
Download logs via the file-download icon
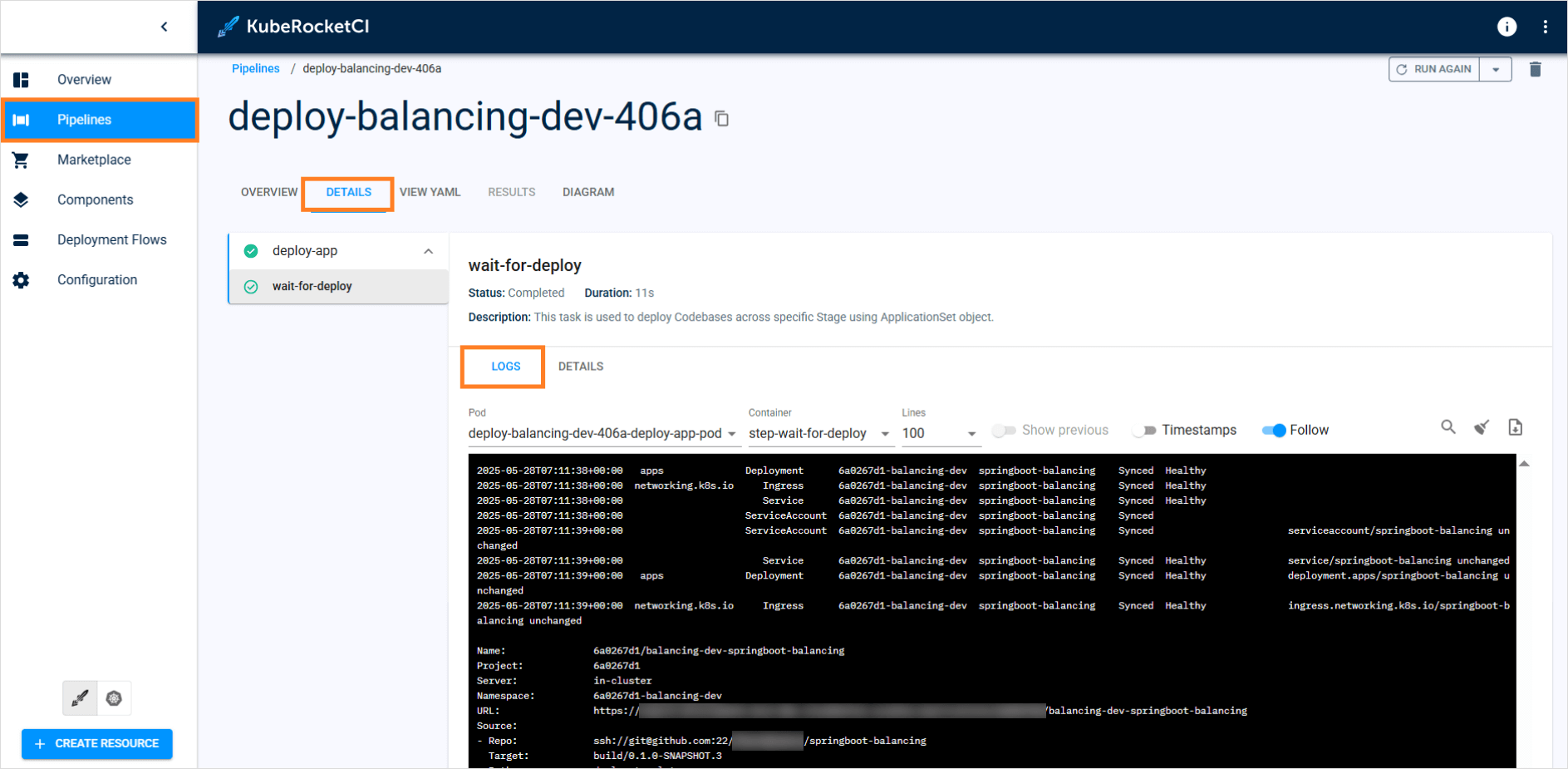(x=1515, y=426)
